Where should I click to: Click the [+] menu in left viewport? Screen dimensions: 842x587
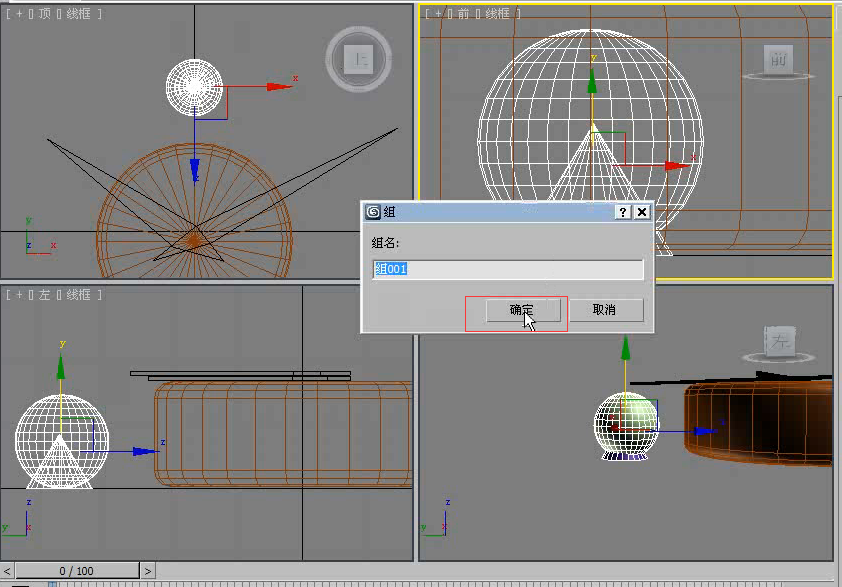click(19, 295)
